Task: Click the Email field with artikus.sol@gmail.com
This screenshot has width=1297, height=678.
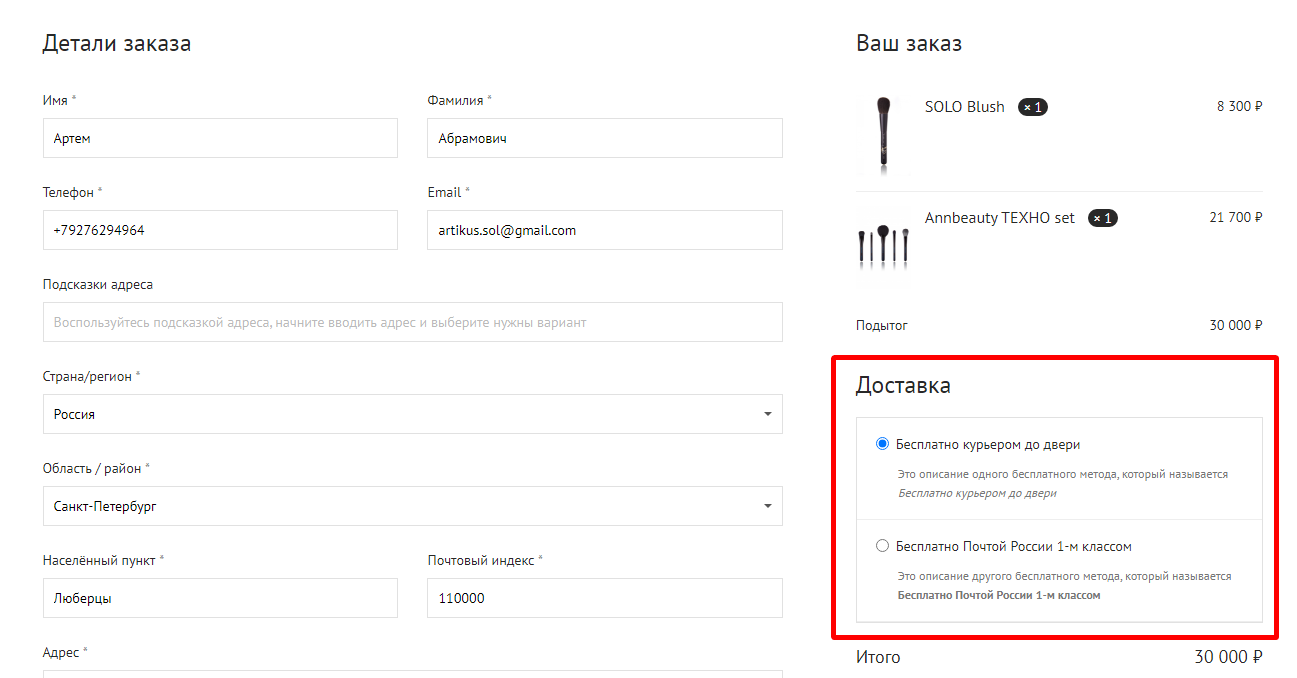Action: pyautogui.click(x=604, y=230)
